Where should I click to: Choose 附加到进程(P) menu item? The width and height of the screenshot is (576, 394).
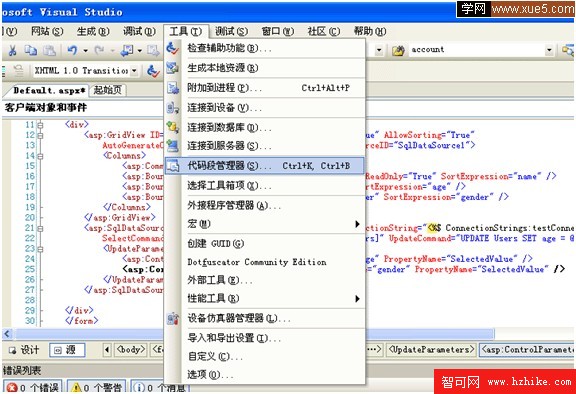tap(264, 88)
